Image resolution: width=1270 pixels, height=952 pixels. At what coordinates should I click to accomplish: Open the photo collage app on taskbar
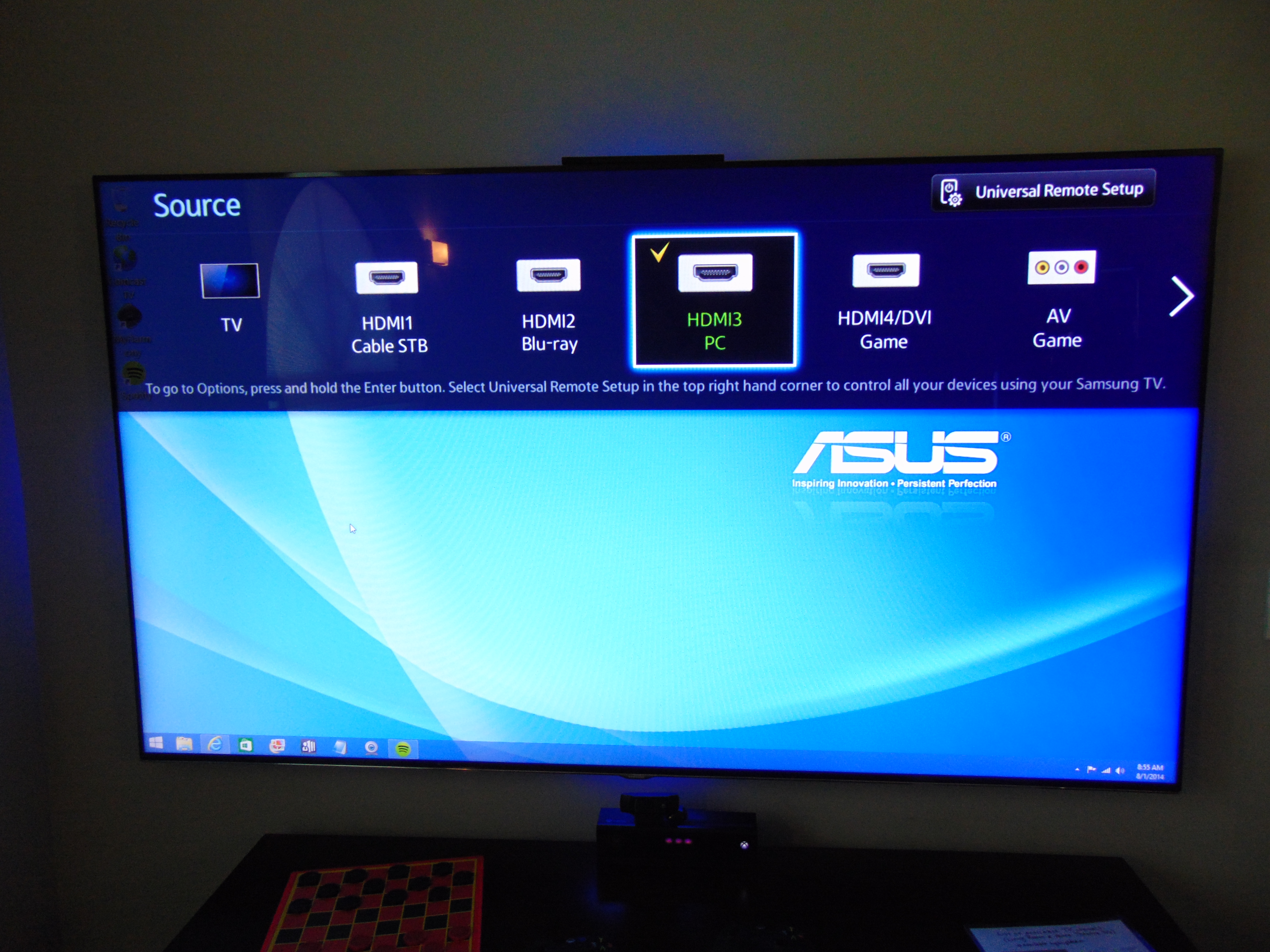[277, 746]
